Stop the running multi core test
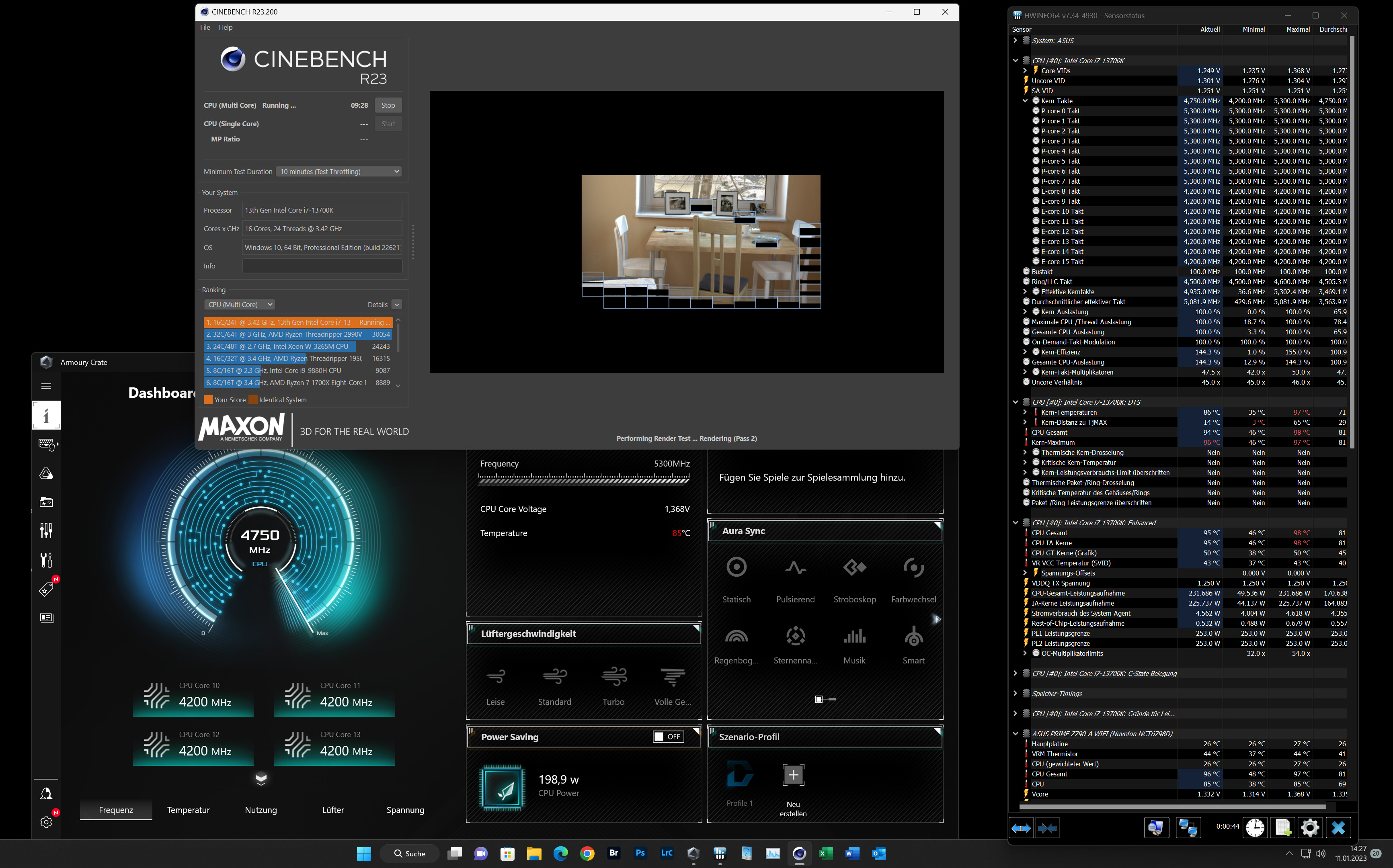The width and height of the screenshot is (1393, 868). [x=388, y=106]
